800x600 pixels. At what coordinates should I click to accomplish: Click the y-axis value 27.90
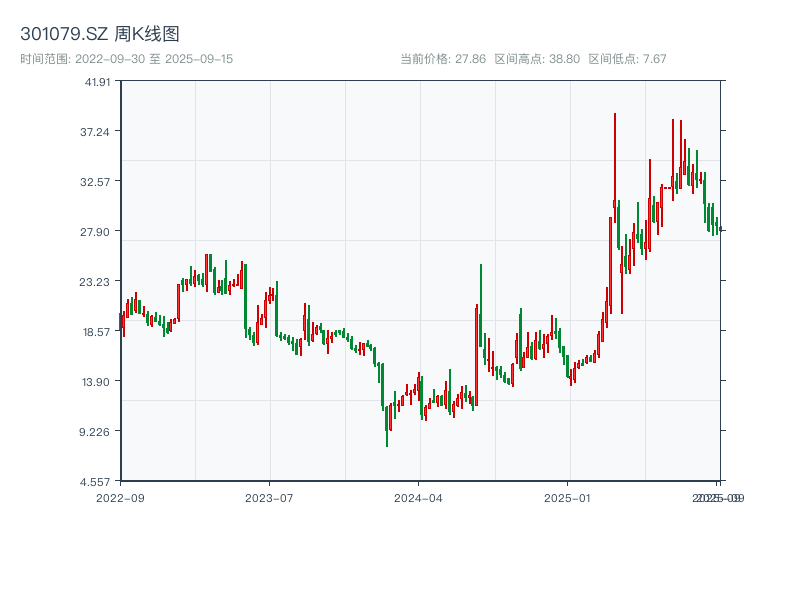[95, 232]
